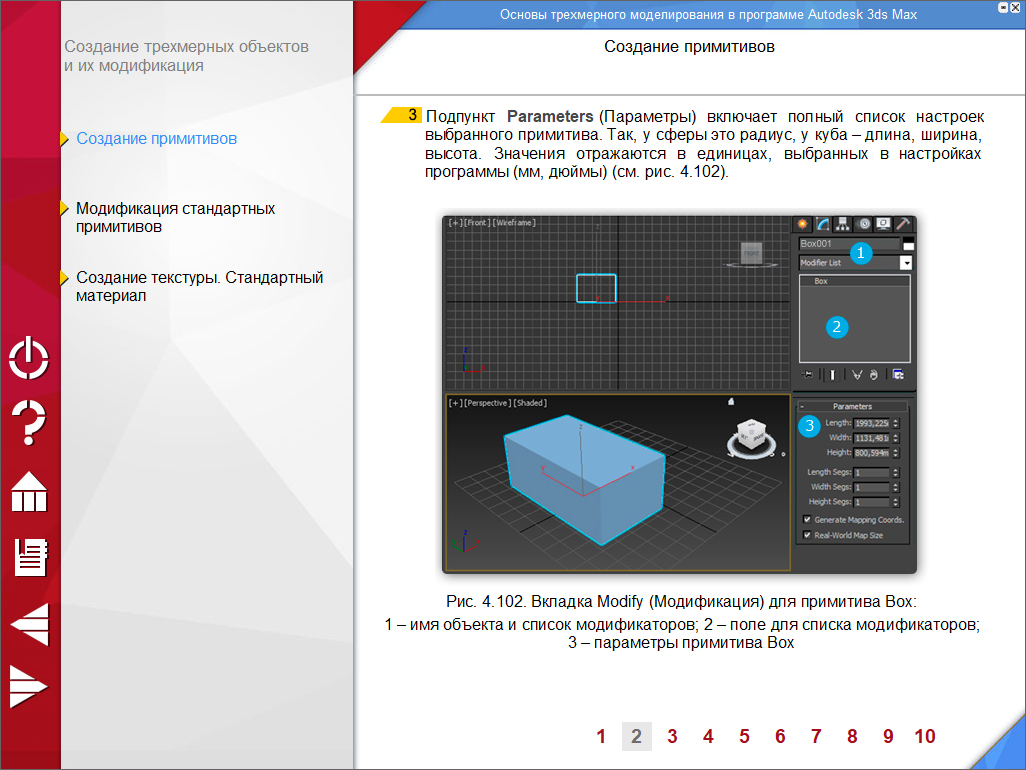Select the Utilities hammer icon

coord(902,224)
